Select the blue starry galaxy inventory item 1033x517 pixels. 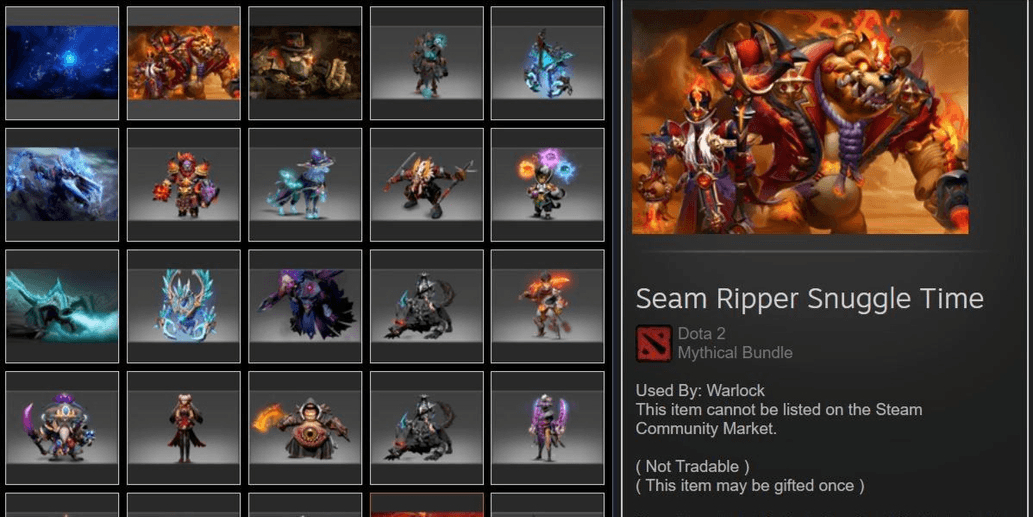(62, 63)
